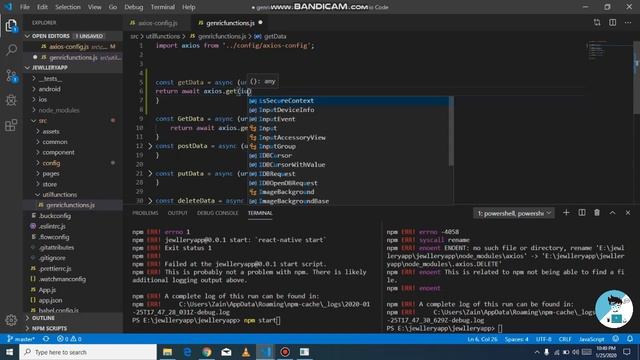Change end of line CRLF setting

[565, 339]
